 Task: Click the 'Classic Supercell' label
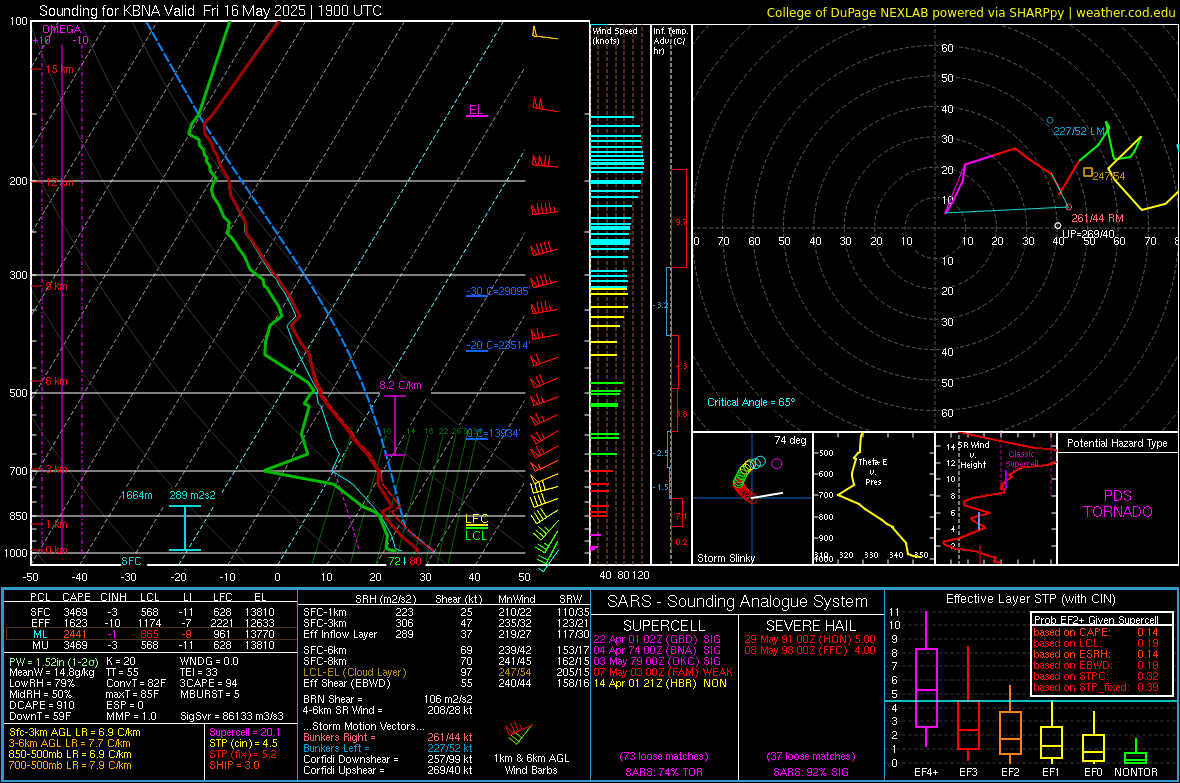(x=1021, y=459)
